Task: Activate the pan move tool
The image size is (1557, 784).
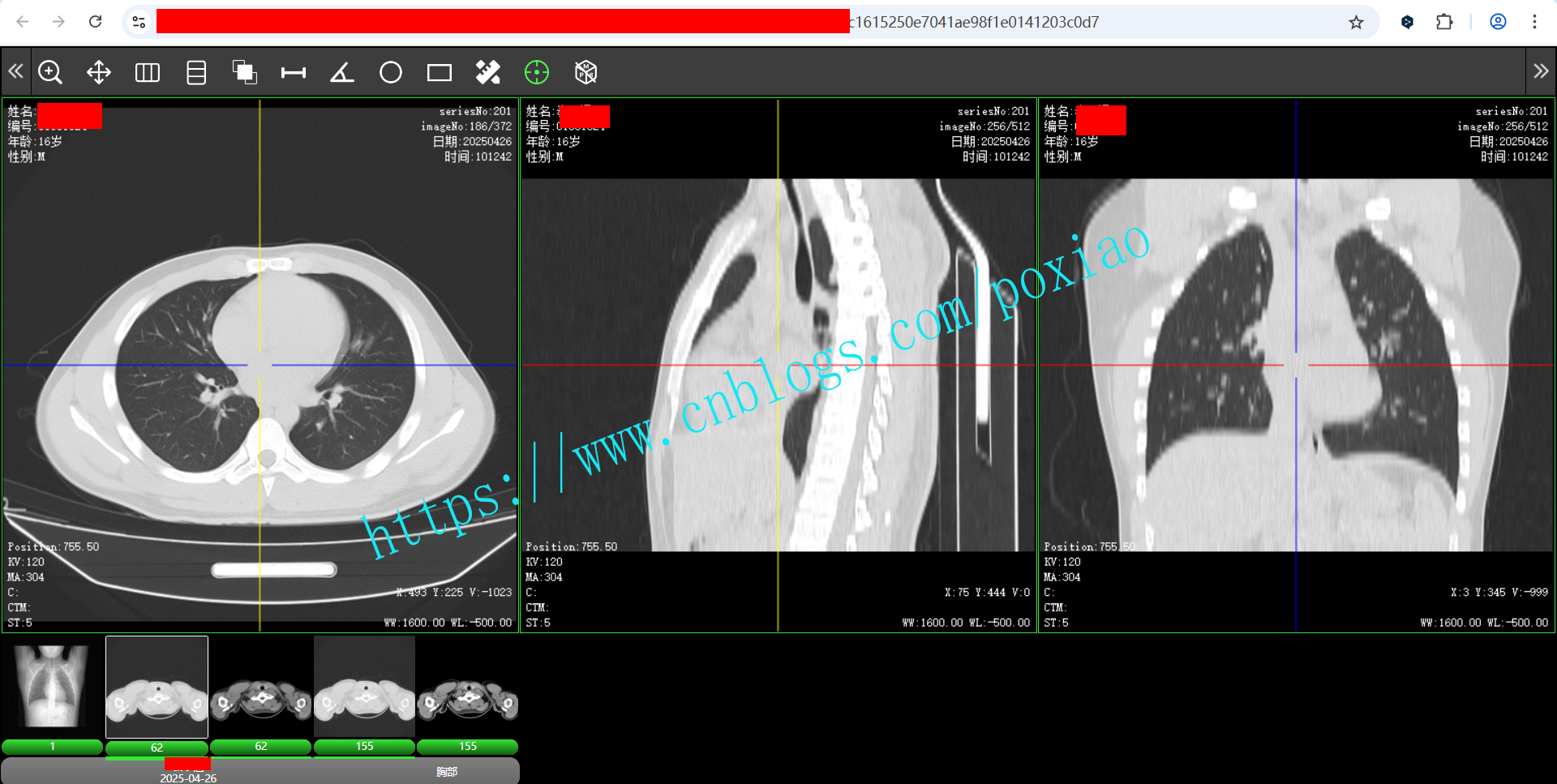Action: 99,73
